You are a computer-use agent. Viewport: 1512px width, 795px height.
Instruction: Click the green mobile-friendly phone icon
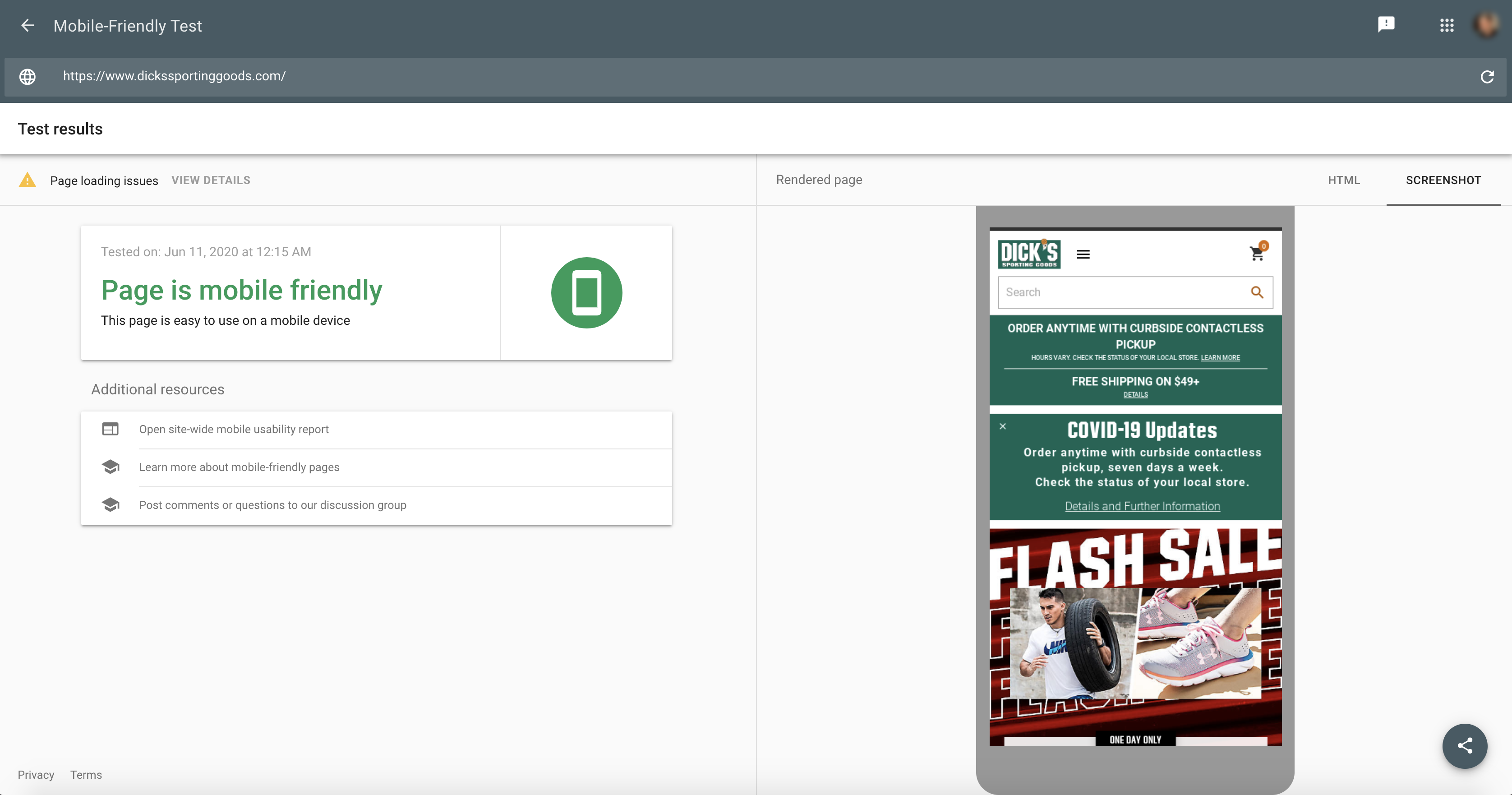click(x=586, y=292)
